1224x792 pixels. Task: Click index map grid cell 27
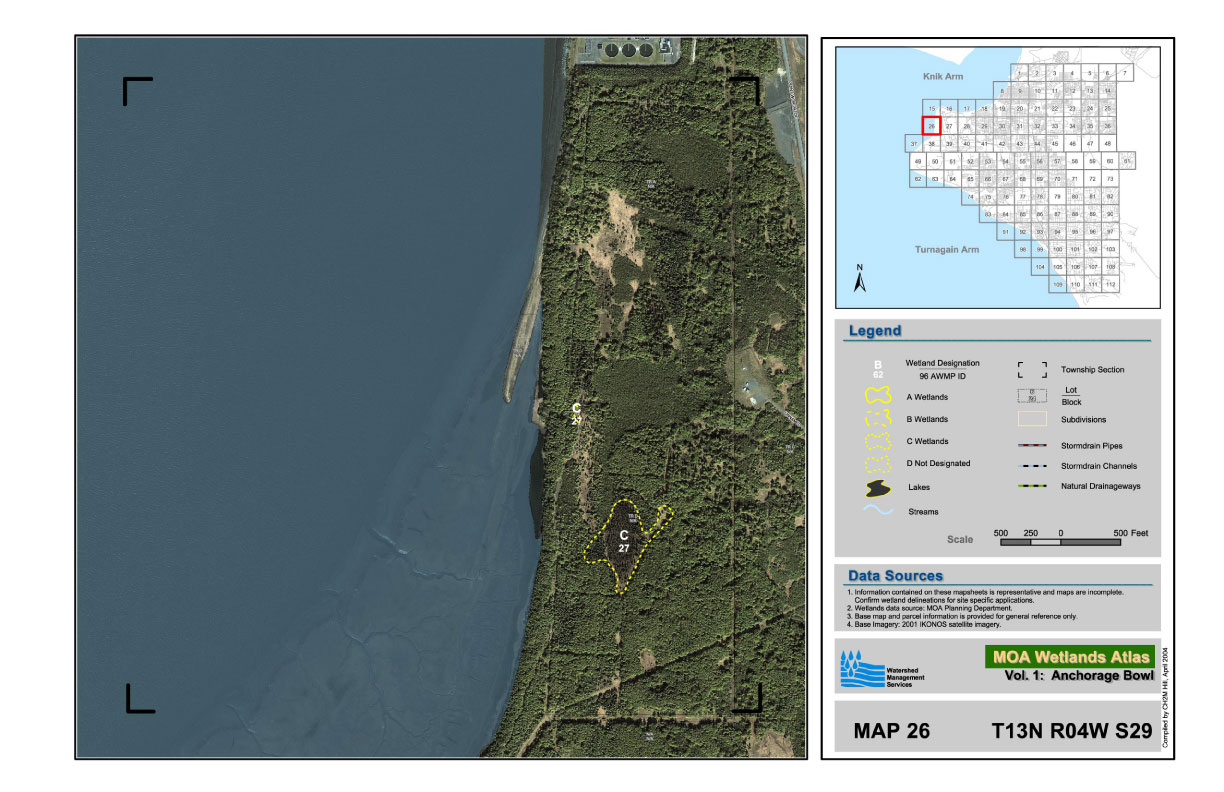949,127
